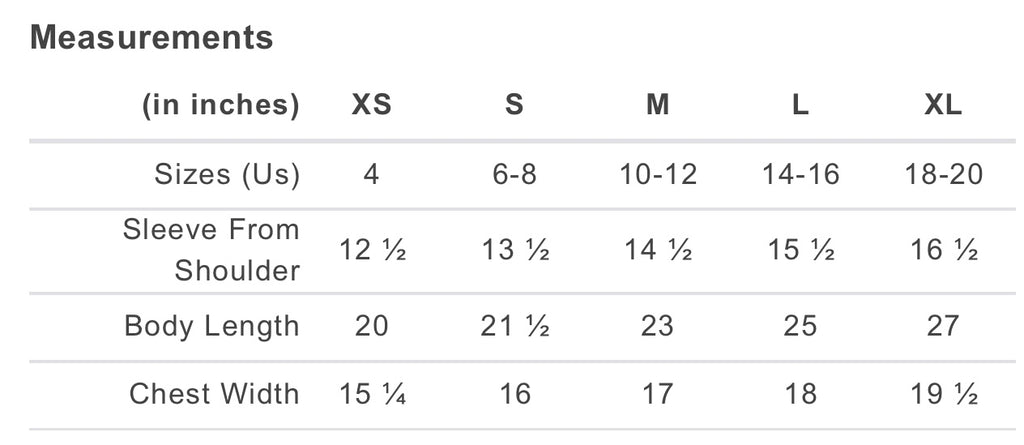Click US size 14-16 cell
This screenshot has width=1024, height=445.
click(800, 175)
